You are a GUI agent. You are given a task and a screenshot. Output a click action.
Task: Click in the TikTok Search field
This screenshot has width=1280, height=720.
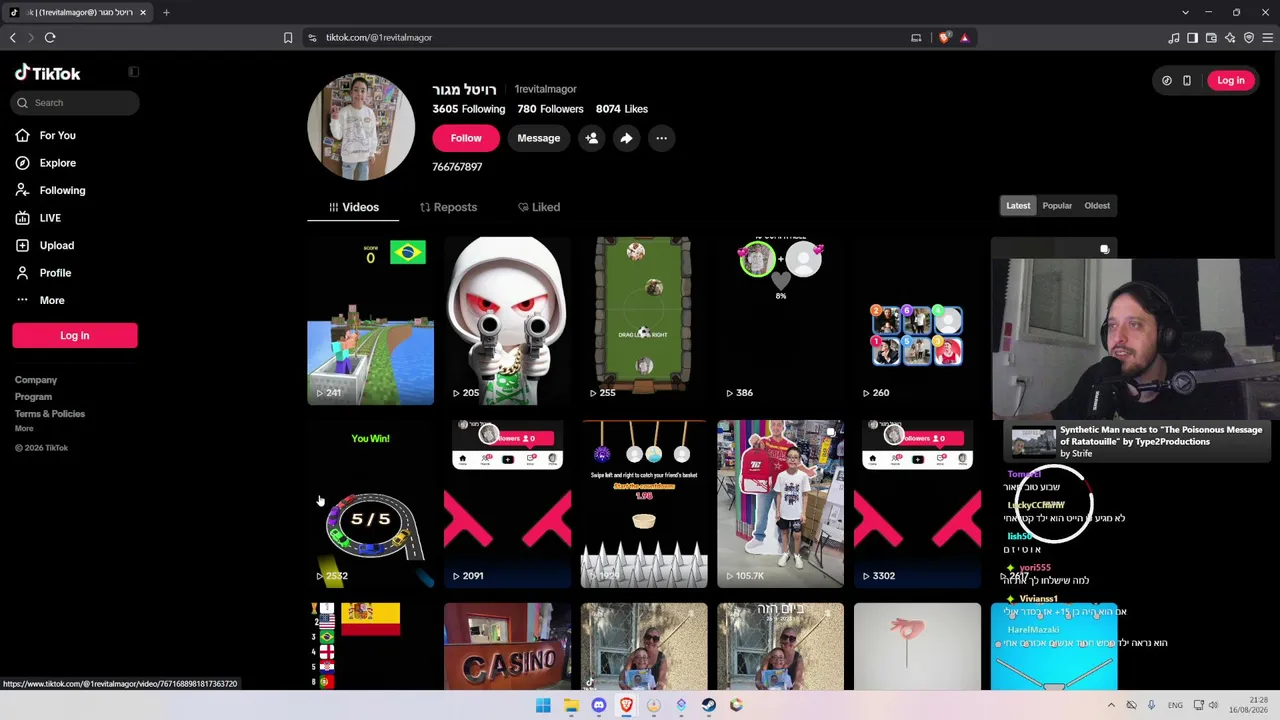tap(76, 103)
